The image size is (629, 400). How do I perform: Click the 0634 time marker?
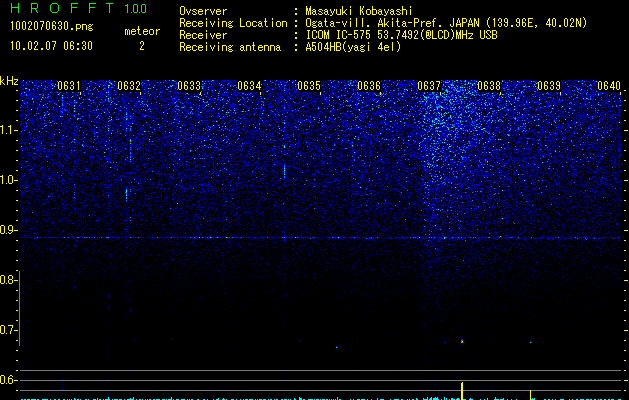click(249, 86)
